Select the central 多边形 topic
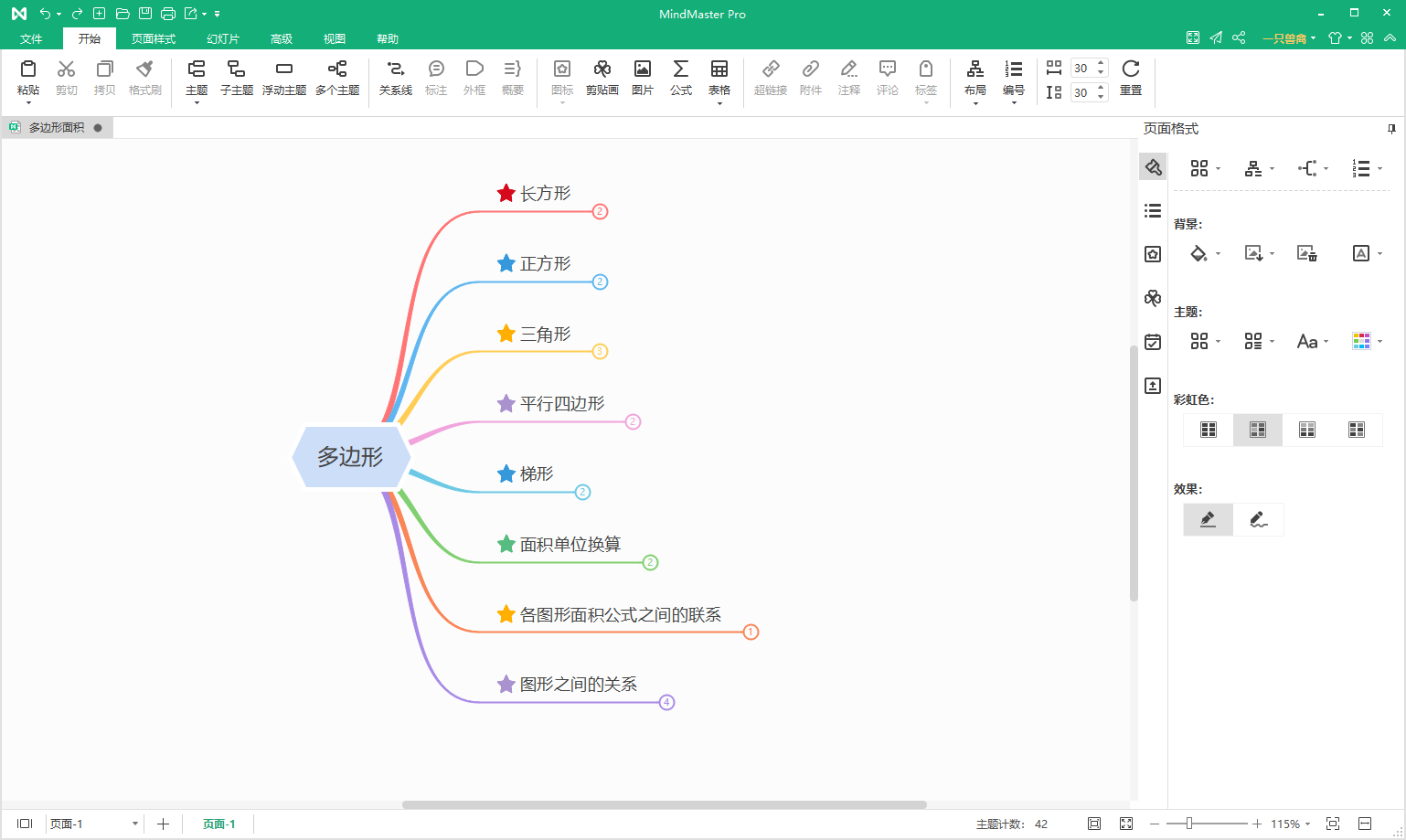 [x=351, y=456]
